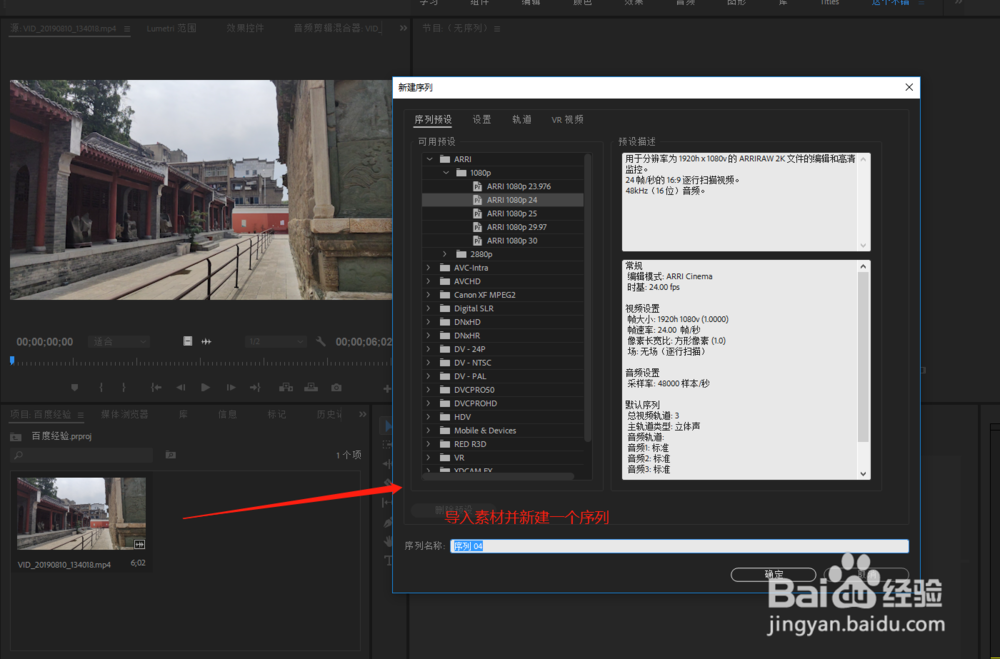Click the search bin icon in Project panel

point(170,455)
